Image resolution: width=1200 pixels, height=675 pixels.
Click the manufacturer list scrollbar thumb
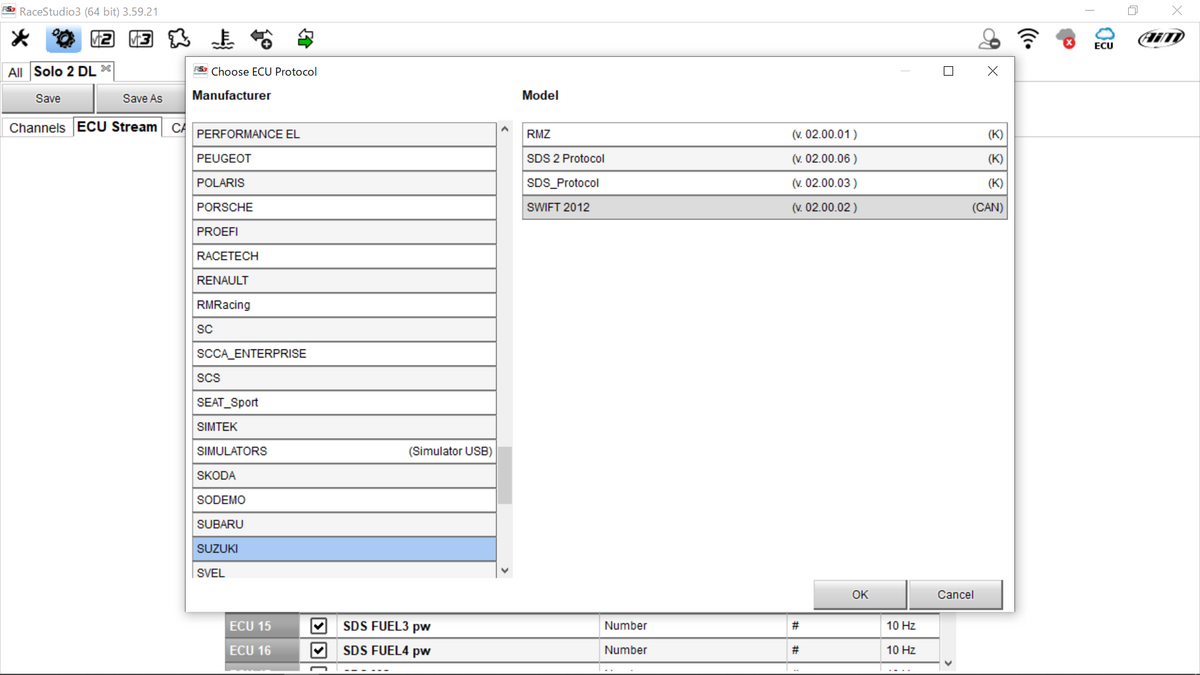click(505, 475)
